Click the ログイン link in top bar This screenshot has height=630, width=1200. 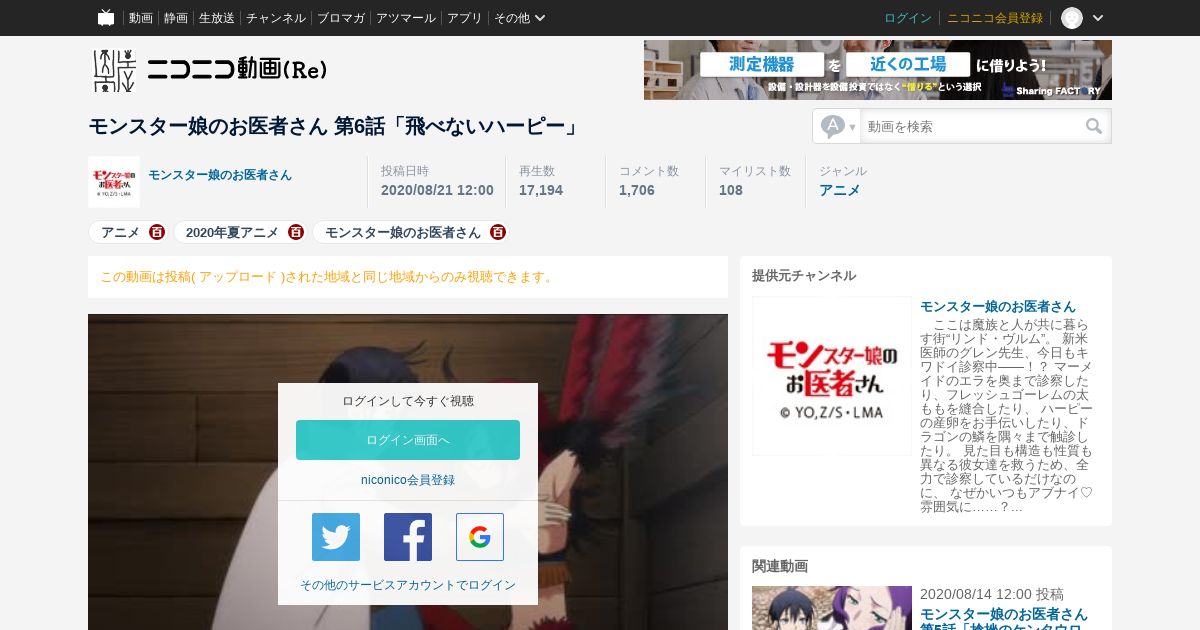point(908,18)
